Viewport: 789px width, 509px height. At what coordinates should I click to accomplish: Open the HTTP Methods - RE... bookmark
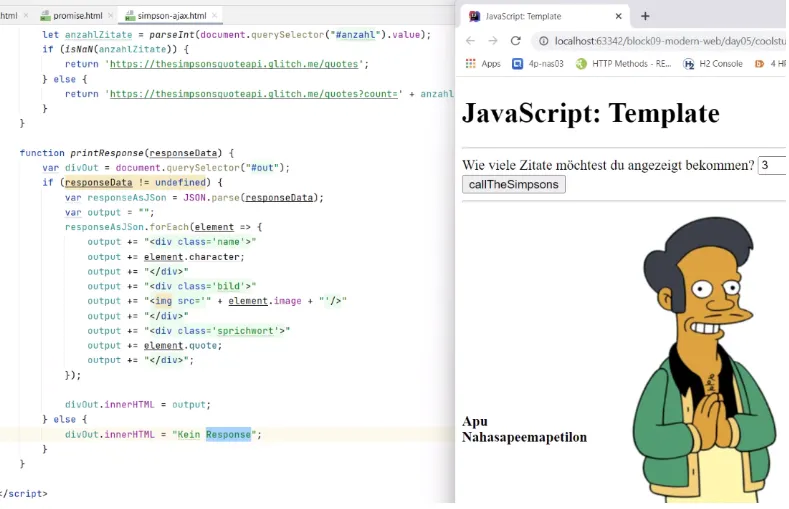(x=623, y=63)
